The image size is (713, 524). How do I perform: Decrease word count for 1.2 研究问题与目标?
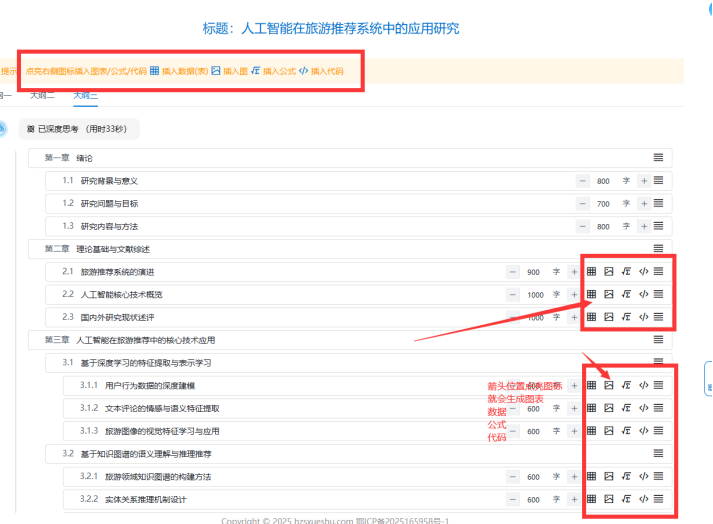582,203
